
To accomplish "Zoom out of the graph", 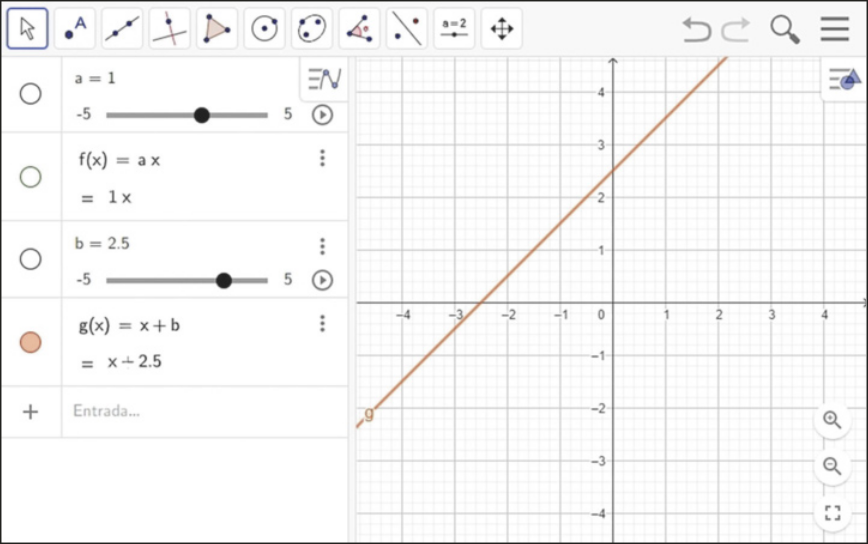I will pyautogui.click(x=832, y=466).
